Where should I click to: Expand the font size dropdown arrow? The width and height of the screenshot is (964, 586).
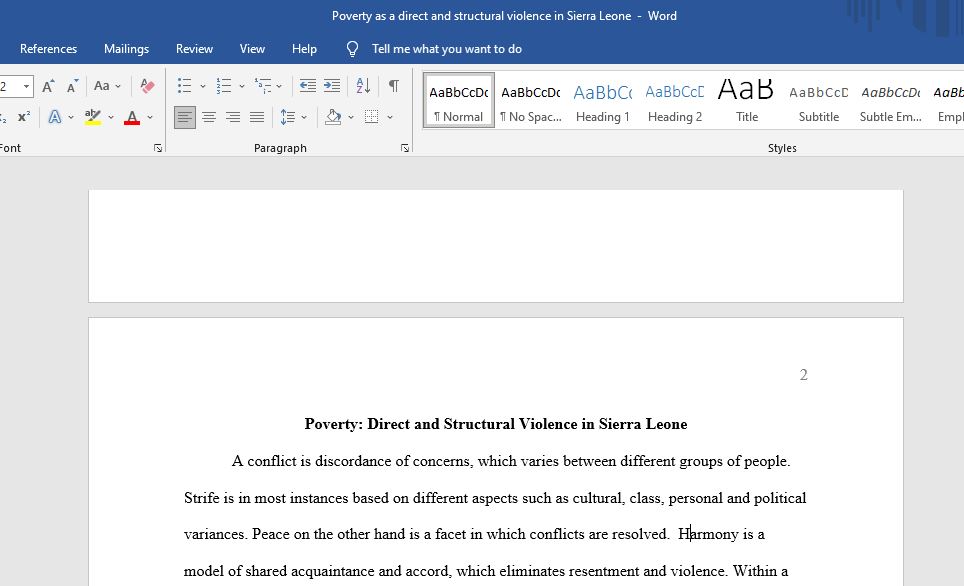26,86
